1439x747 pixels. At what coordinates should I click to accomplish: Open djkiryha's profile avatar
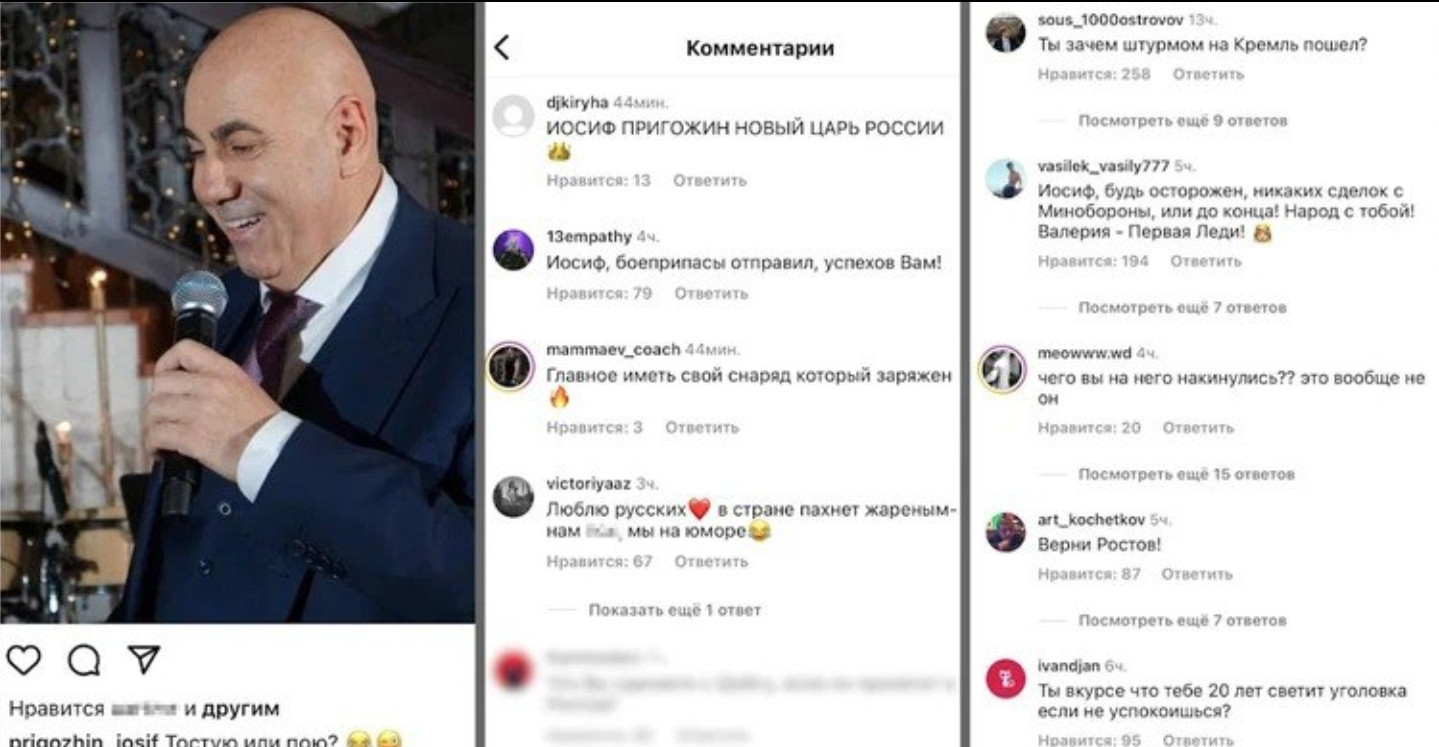click(513, 116)
